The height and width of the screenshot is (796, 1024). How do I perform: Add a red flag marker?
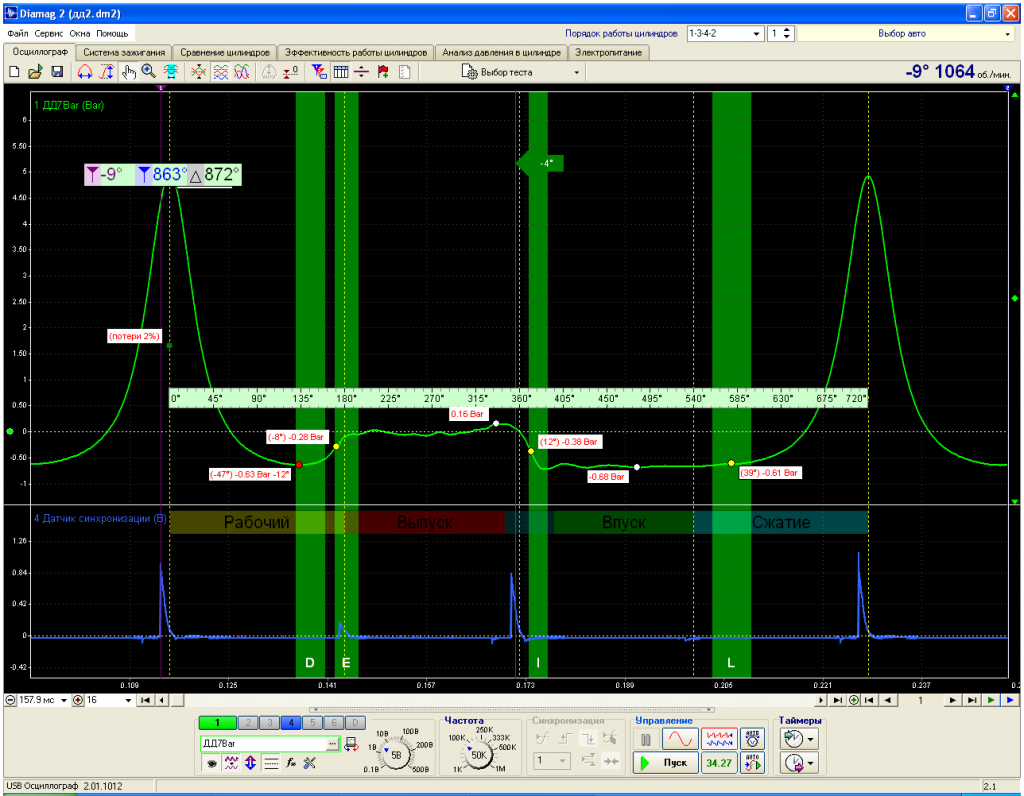383,72
